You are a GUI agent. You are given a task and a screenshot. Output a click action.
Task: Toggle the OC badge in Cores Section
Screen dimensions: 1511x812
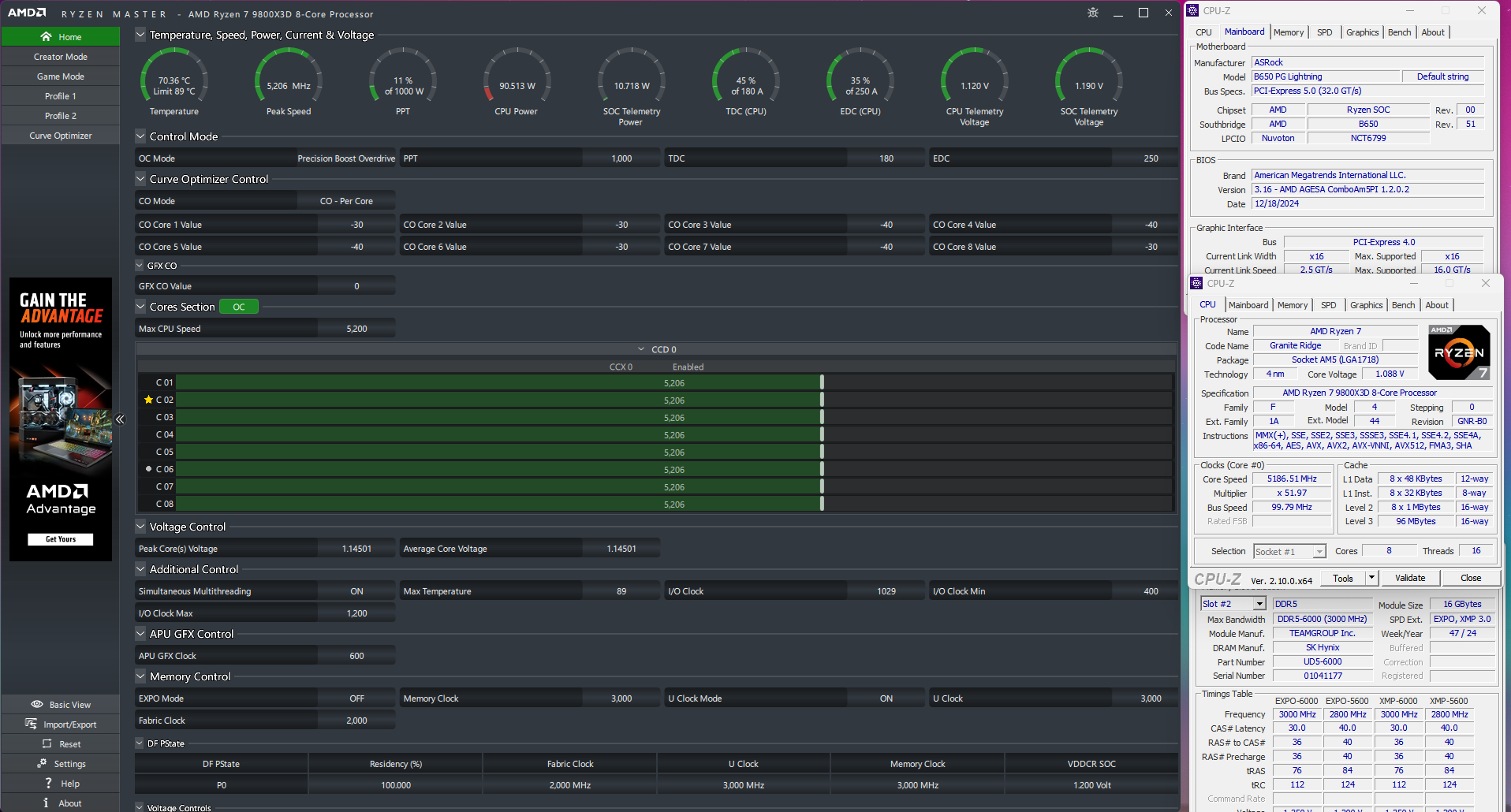click(239, 307)
